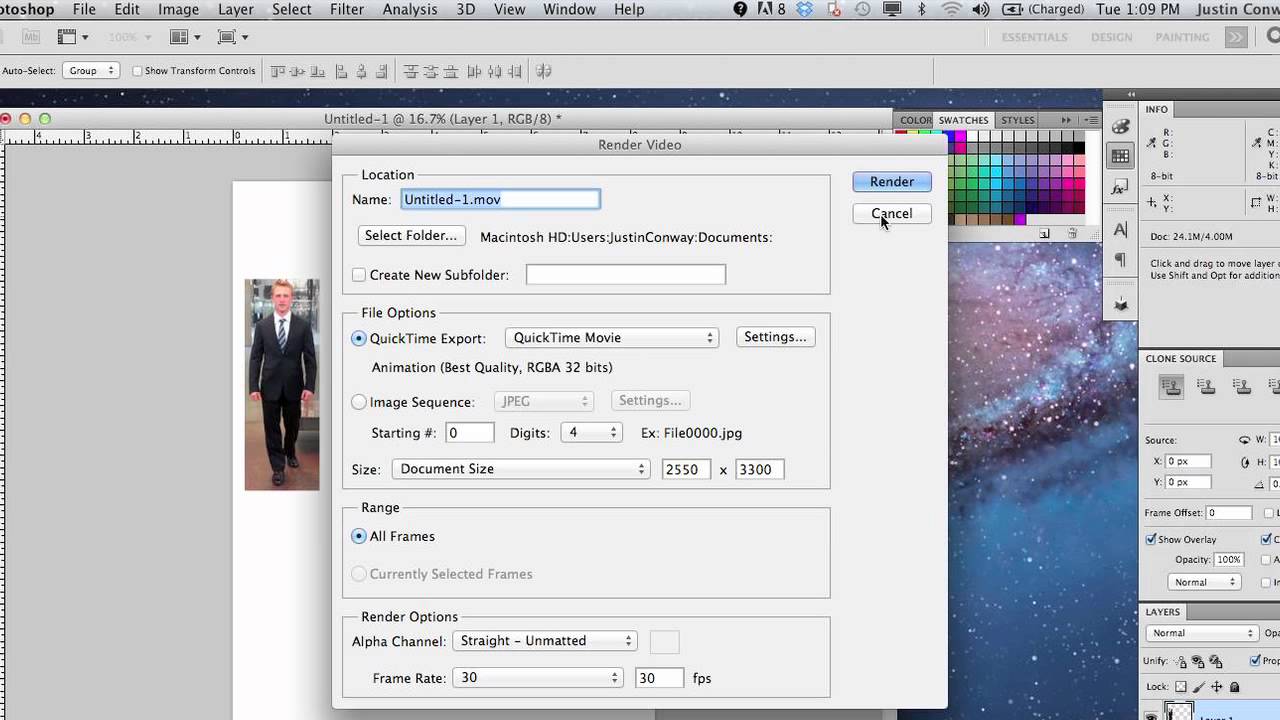Switch to Design workspace
The image size is (1280, 720).
(1112, 37)
